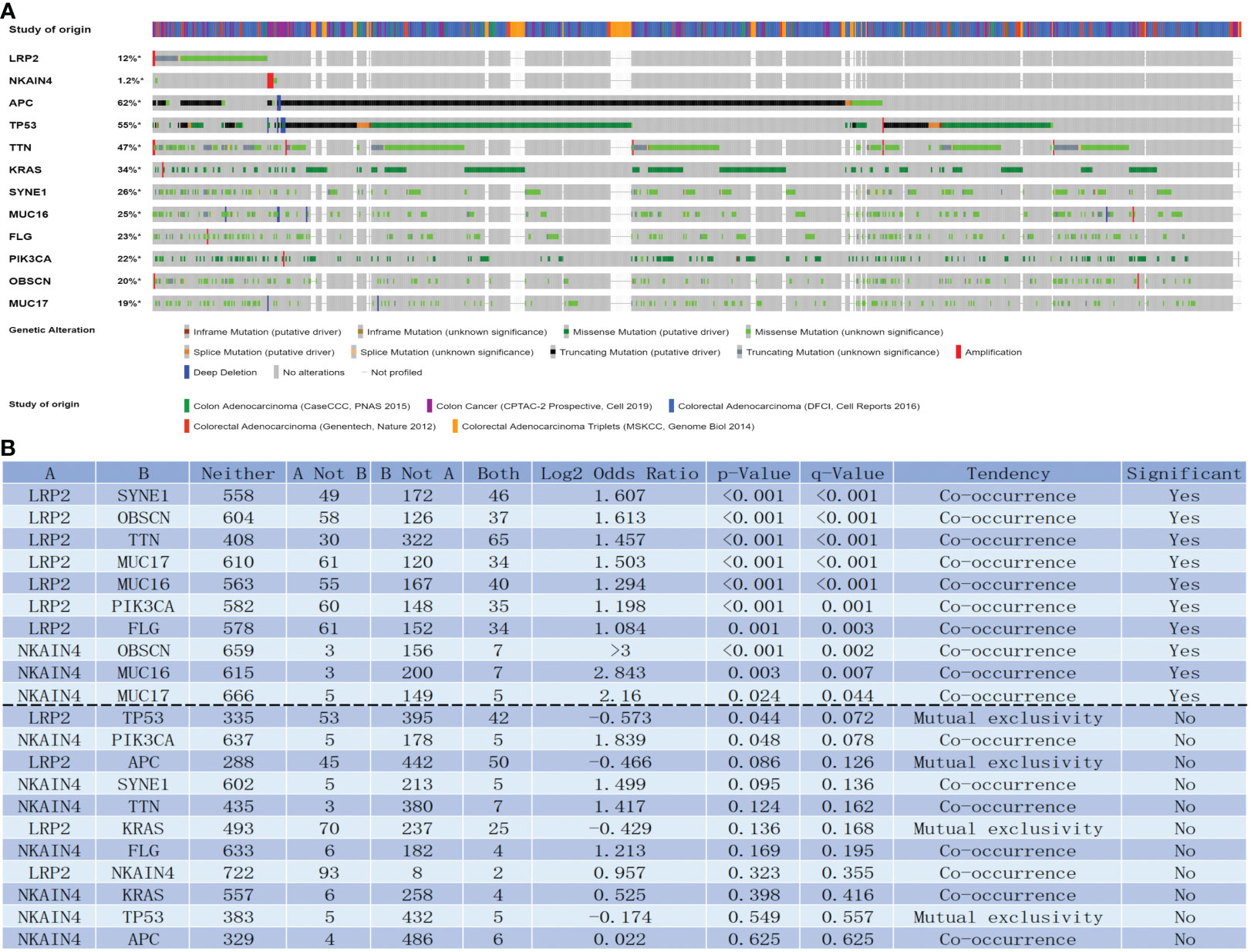Click the Deep Deletion blue legend swatch
Viewport: 1251px width, 952px height.
[187, 372]
